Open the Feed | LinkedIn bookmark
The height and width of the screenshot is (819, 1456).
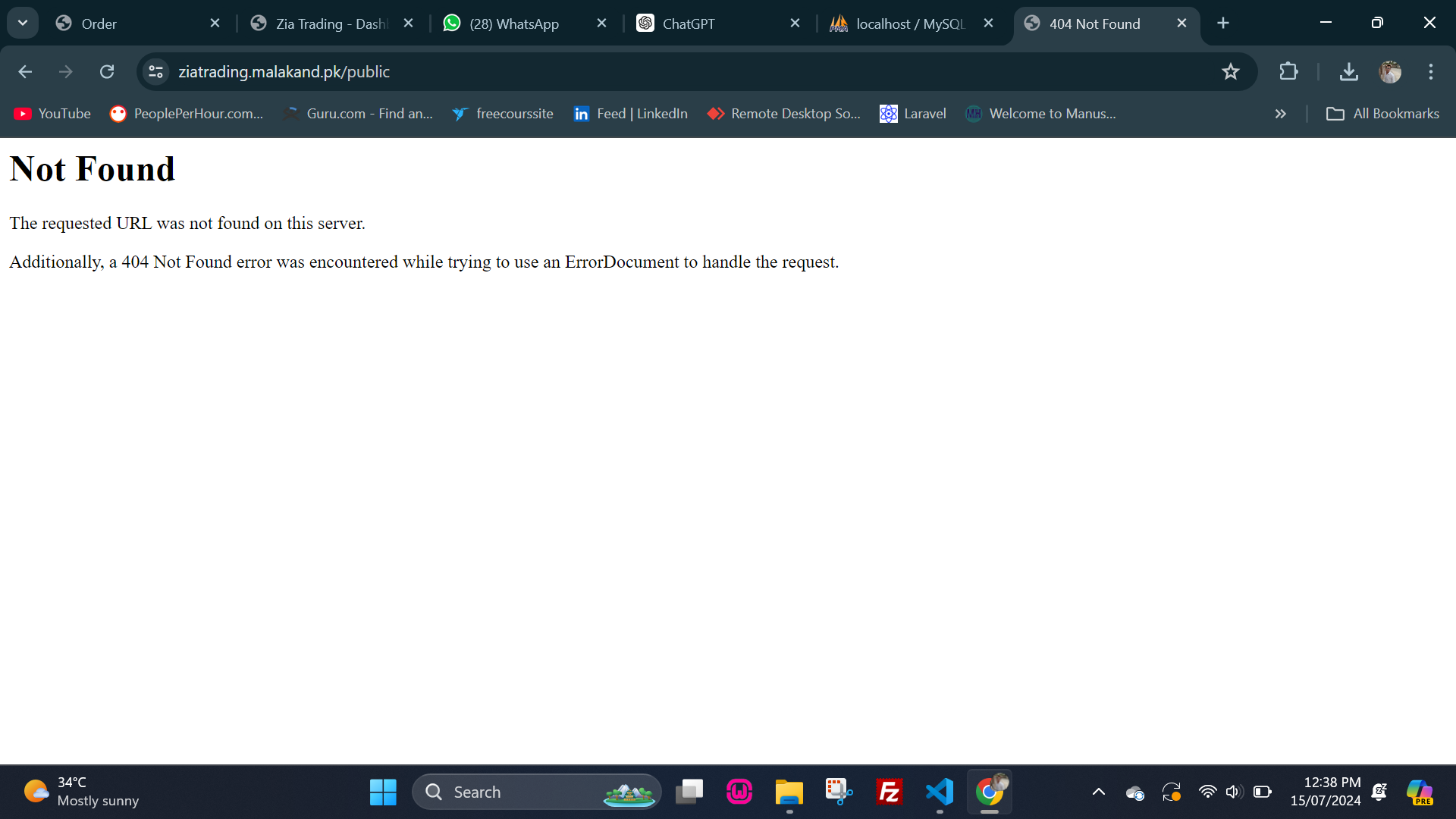coord(631,114)
